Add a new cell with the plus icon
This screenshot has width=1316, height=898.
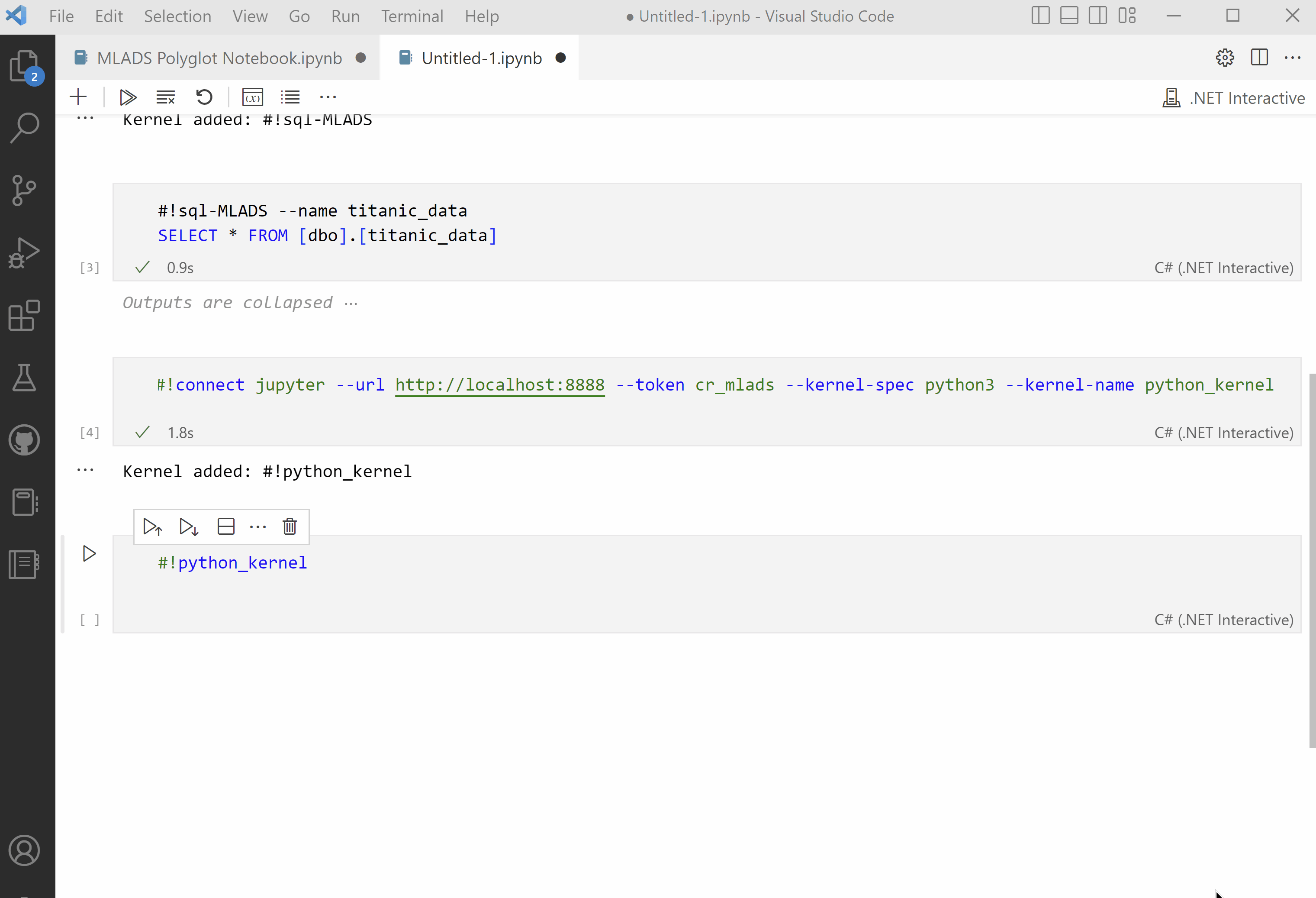pos(78,96)
